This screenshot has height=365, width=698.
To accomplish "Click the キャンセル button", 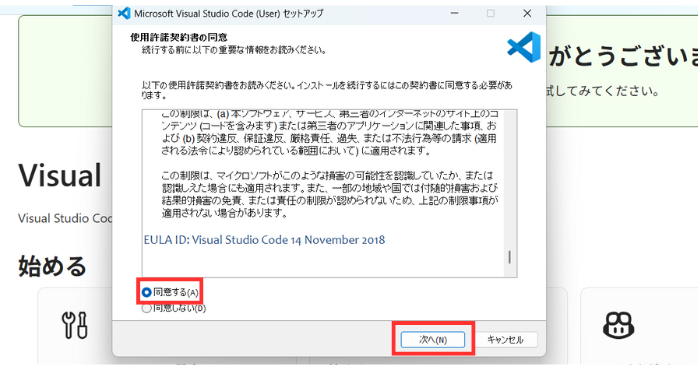I will point(505,340).
